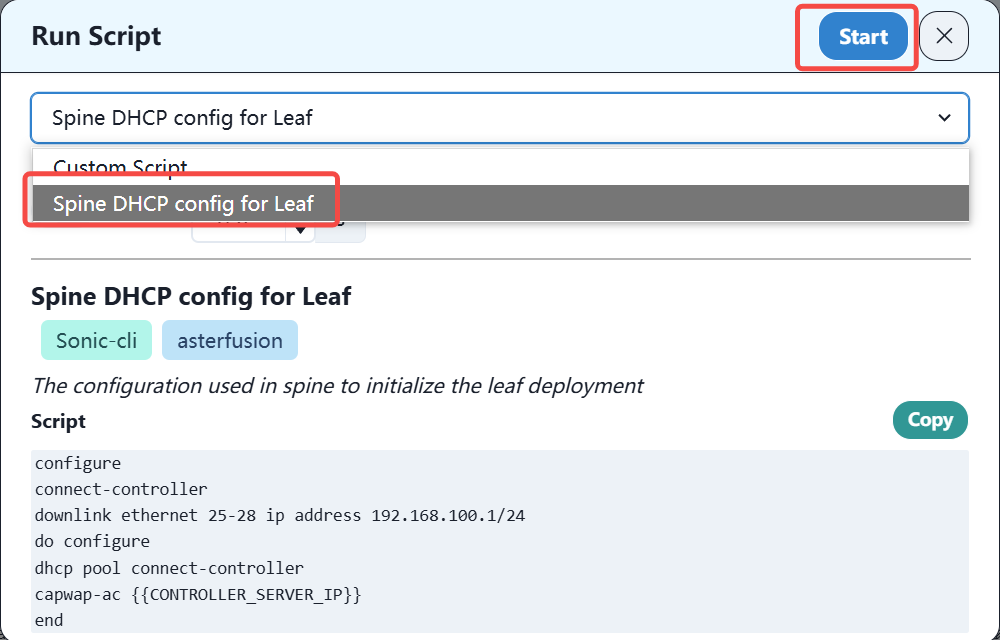Click the dhcp pool script line

(x=169, y=567)
